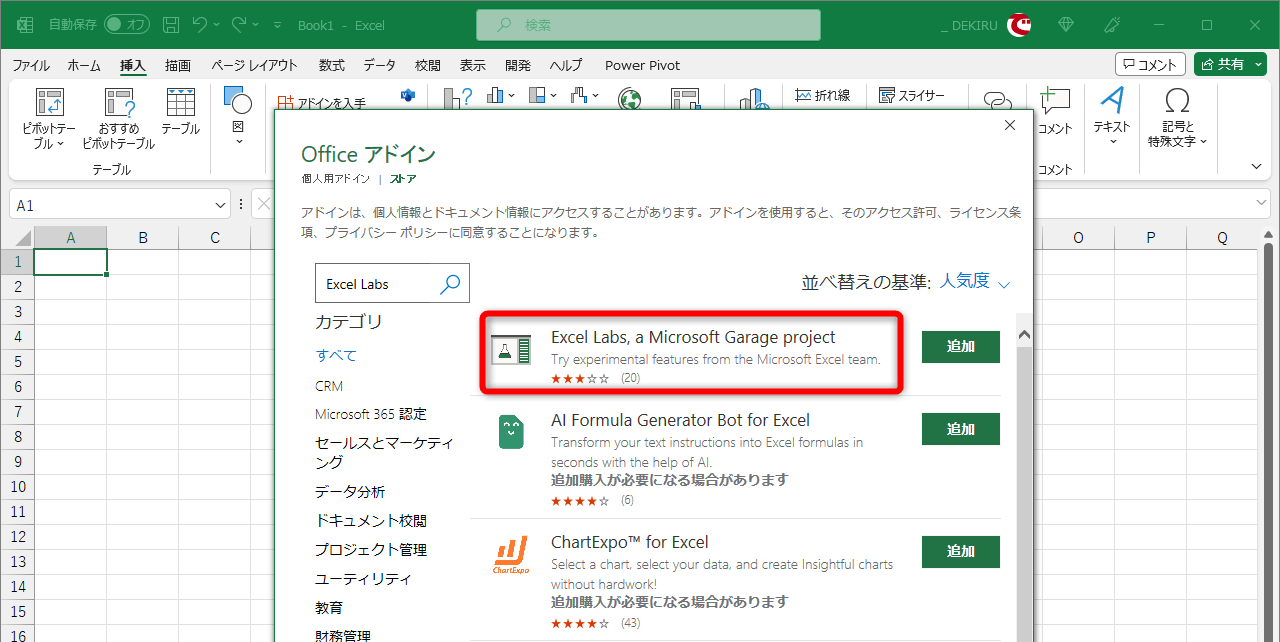Click the Maps globe chart icon

point(630,100)
